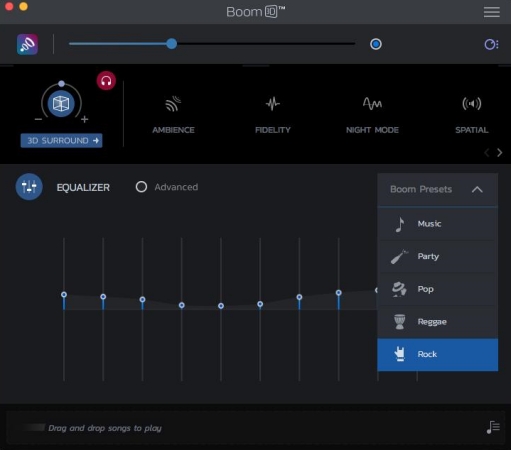
Task: Collapse the Boom Presets dropdown
Action: click(438, 190)
